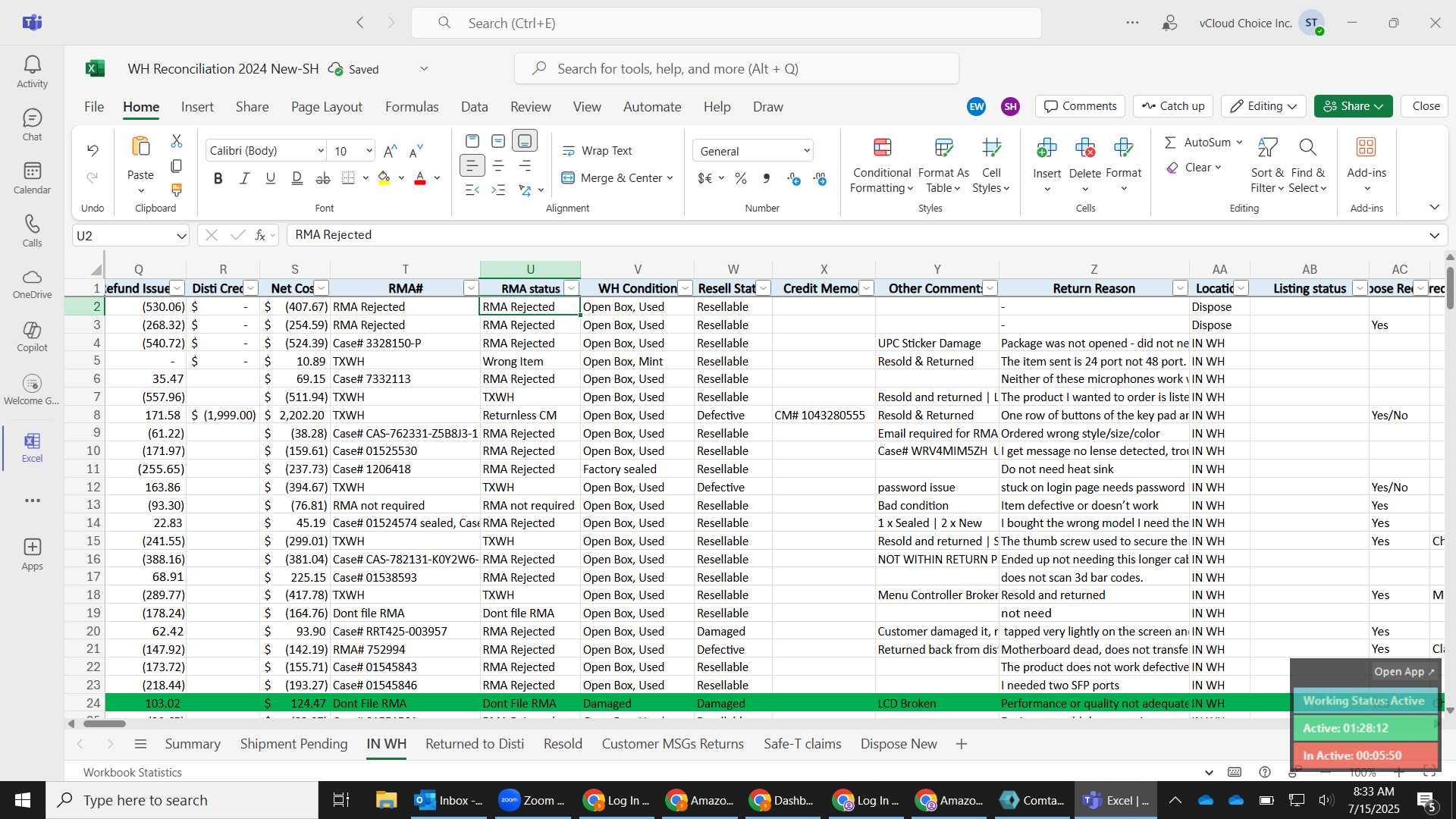Increase decimal places icon
Viewport: 1456px width, 819px height.
tap(794, 178)
